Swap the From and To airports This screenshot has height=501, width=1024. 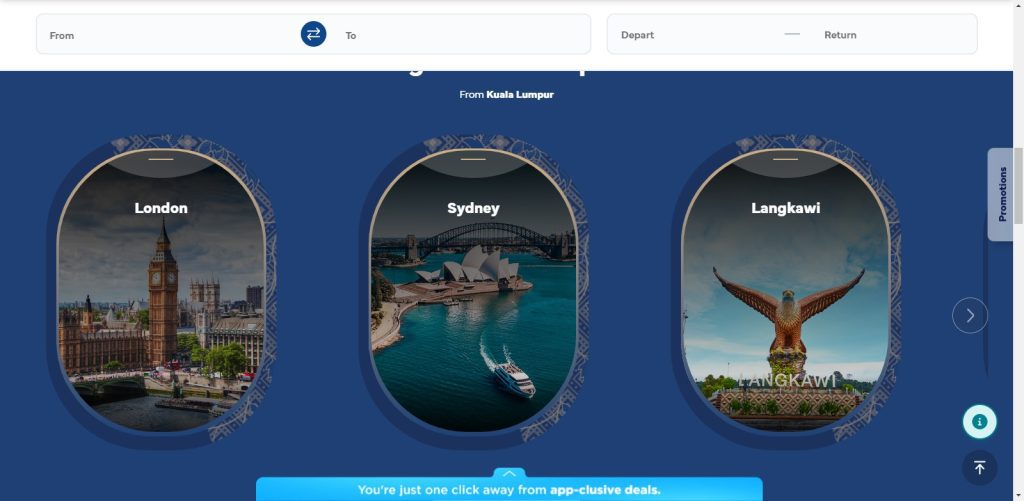pos(313,34)
